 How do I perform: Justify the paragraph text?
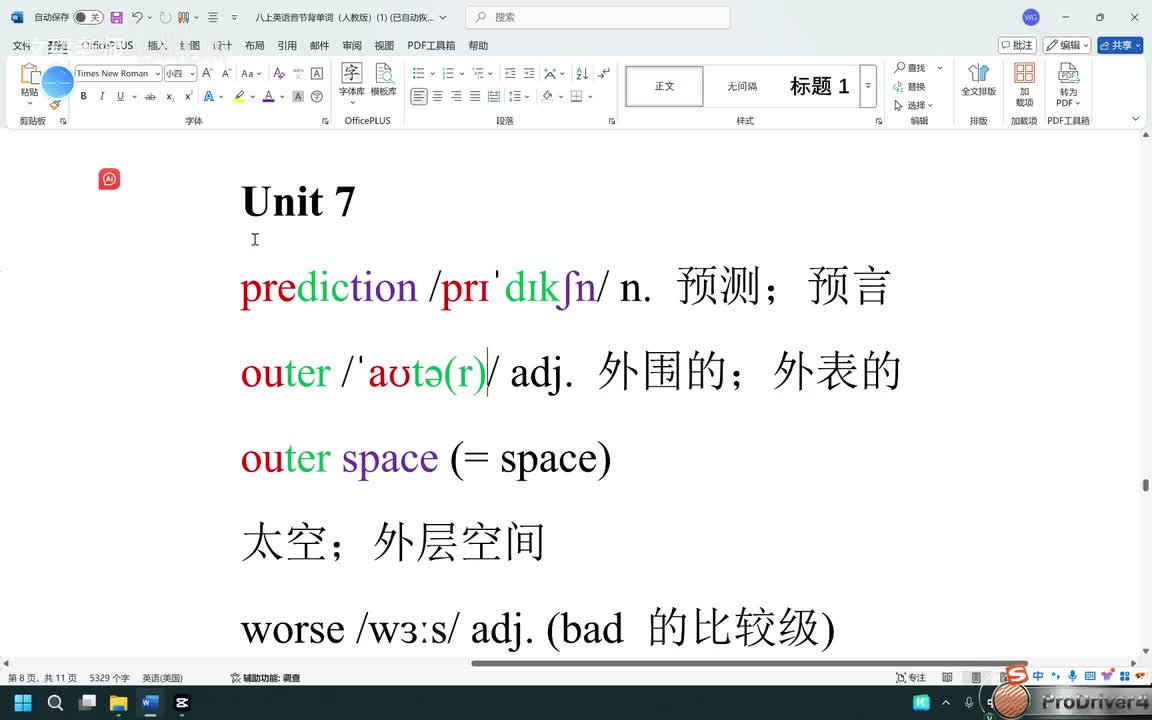(475, 96)
